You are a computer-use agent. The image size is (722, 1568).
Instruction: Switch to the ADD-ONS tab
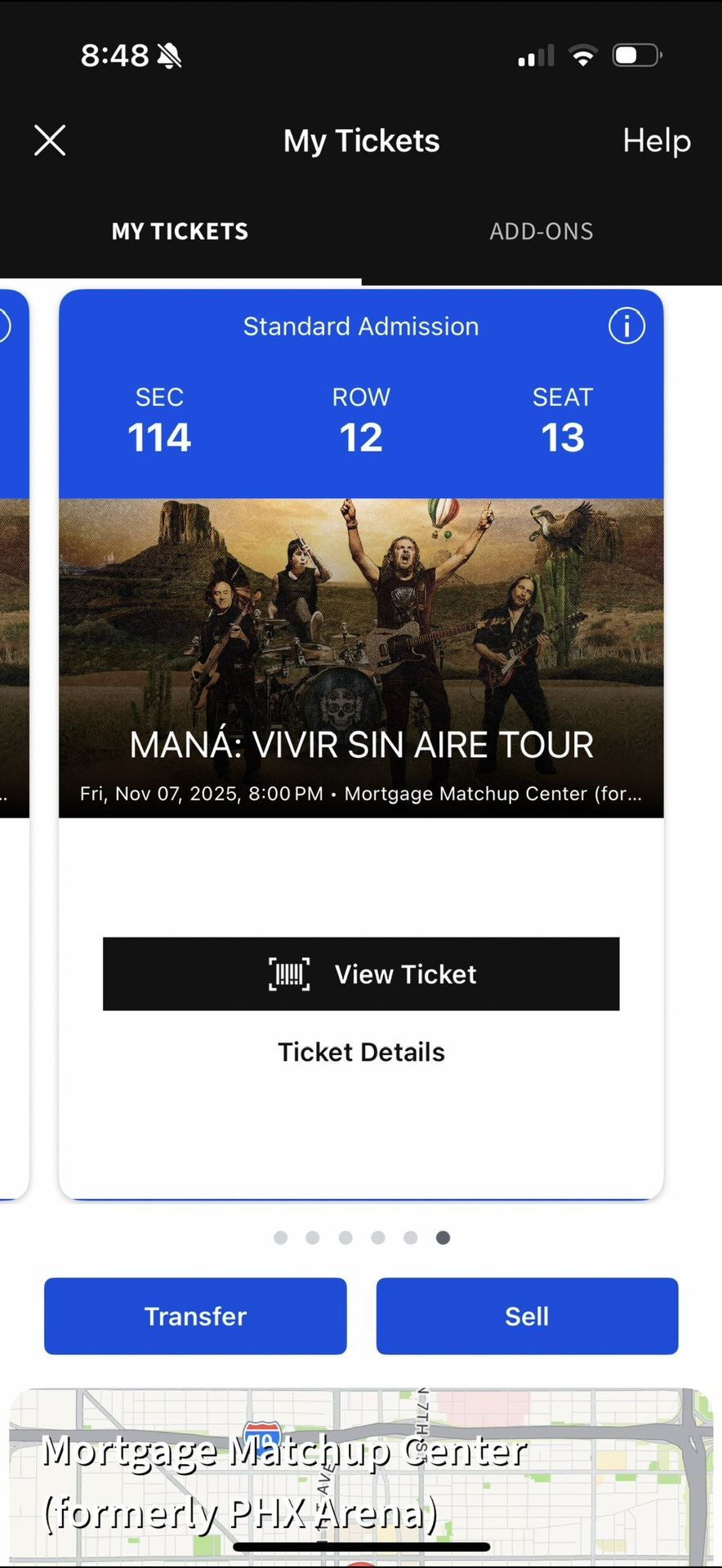click(541, 231)
